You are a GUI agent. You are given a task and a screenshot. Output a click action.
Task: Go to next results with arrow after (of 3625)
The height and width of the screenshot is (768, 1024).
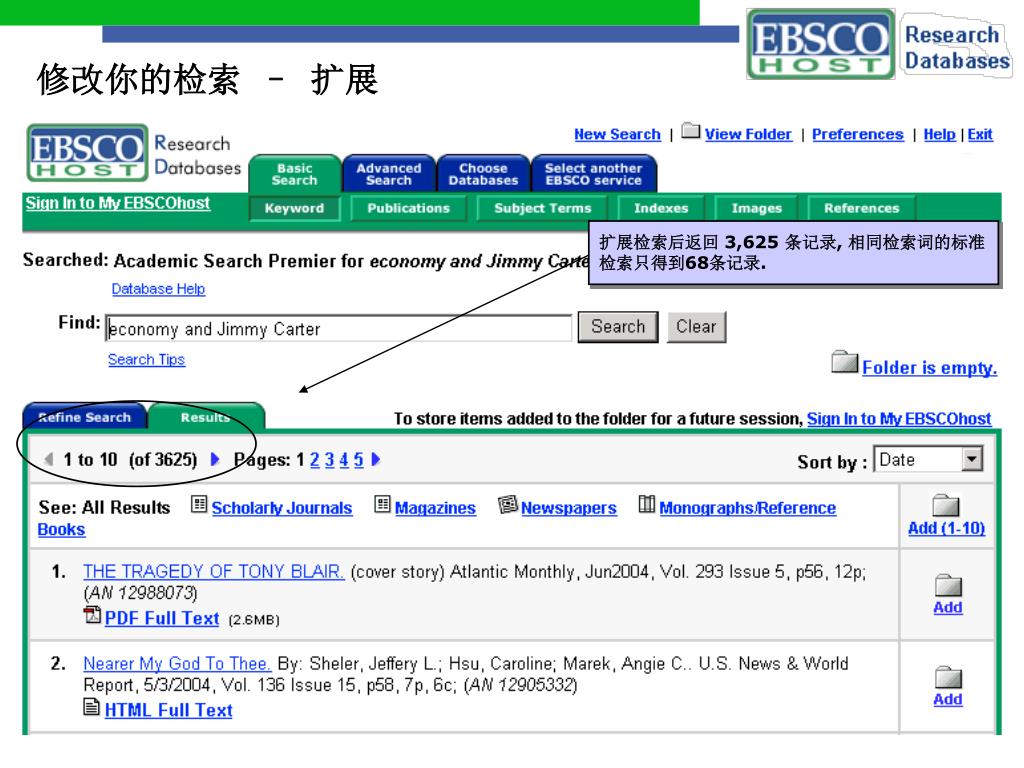(x=215, y=459)
